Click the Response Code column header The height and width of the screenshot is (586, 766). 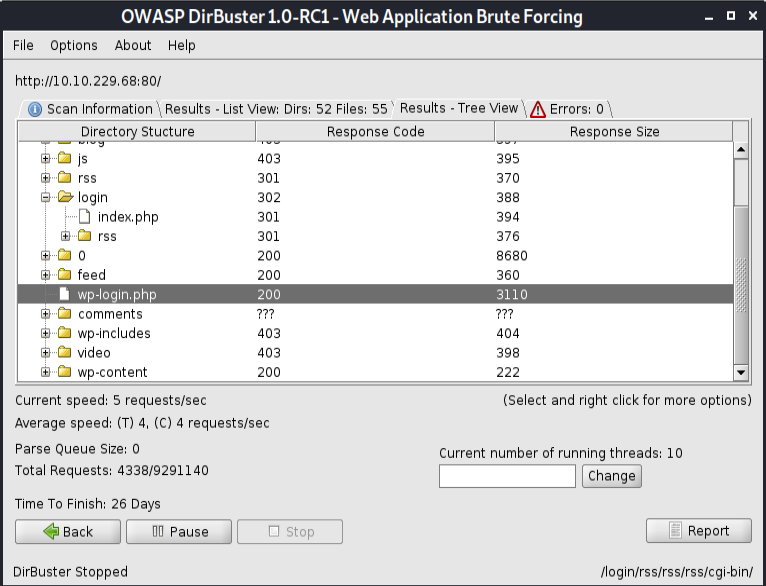(375, 131)
